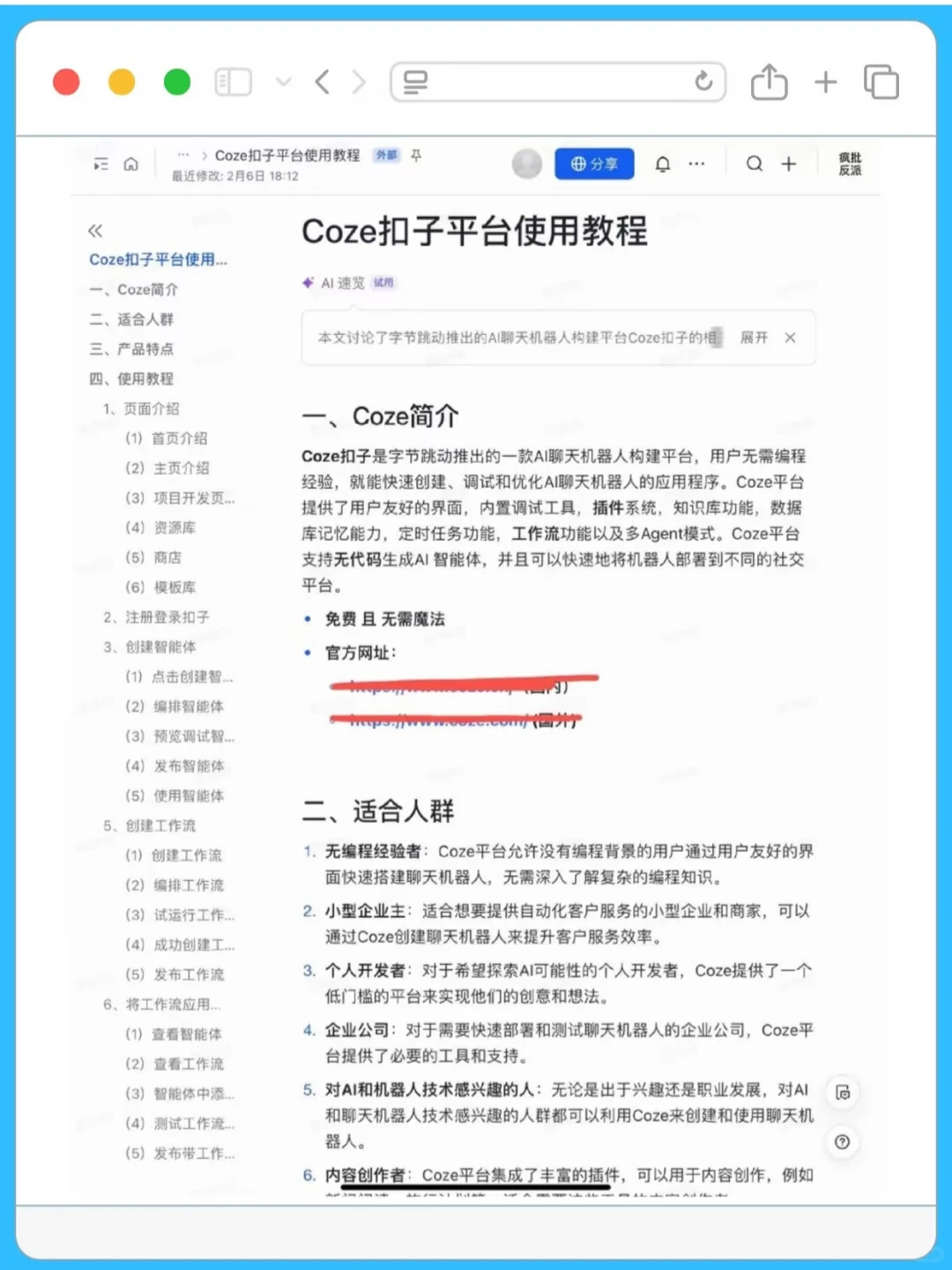952x1270 pixels.
Task: Open the sidebar options dropdown chevron
Action: [x=283, y=83]
